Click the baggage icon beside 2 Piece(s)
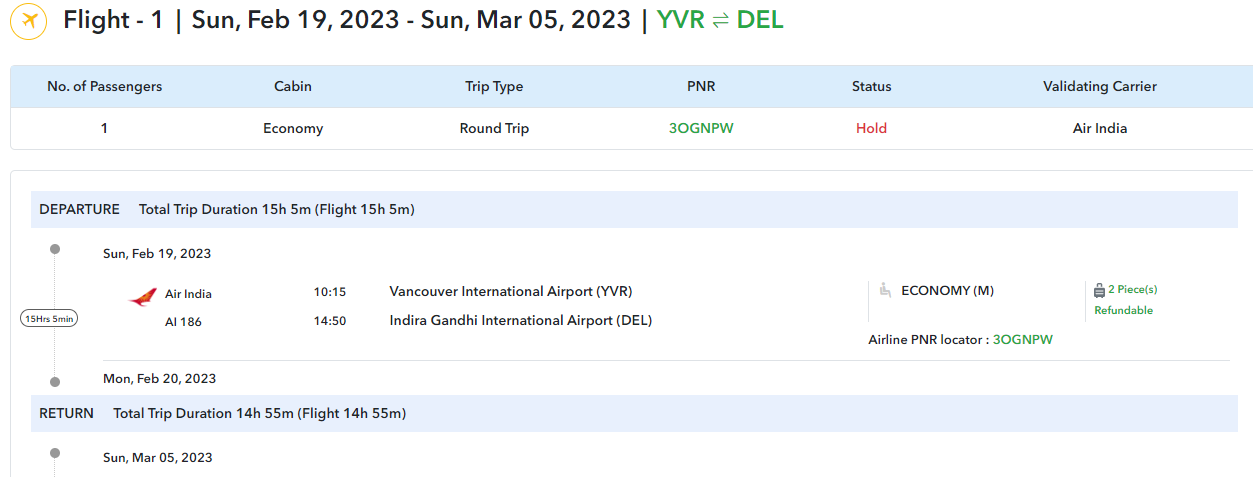 tap(1099, 290)
